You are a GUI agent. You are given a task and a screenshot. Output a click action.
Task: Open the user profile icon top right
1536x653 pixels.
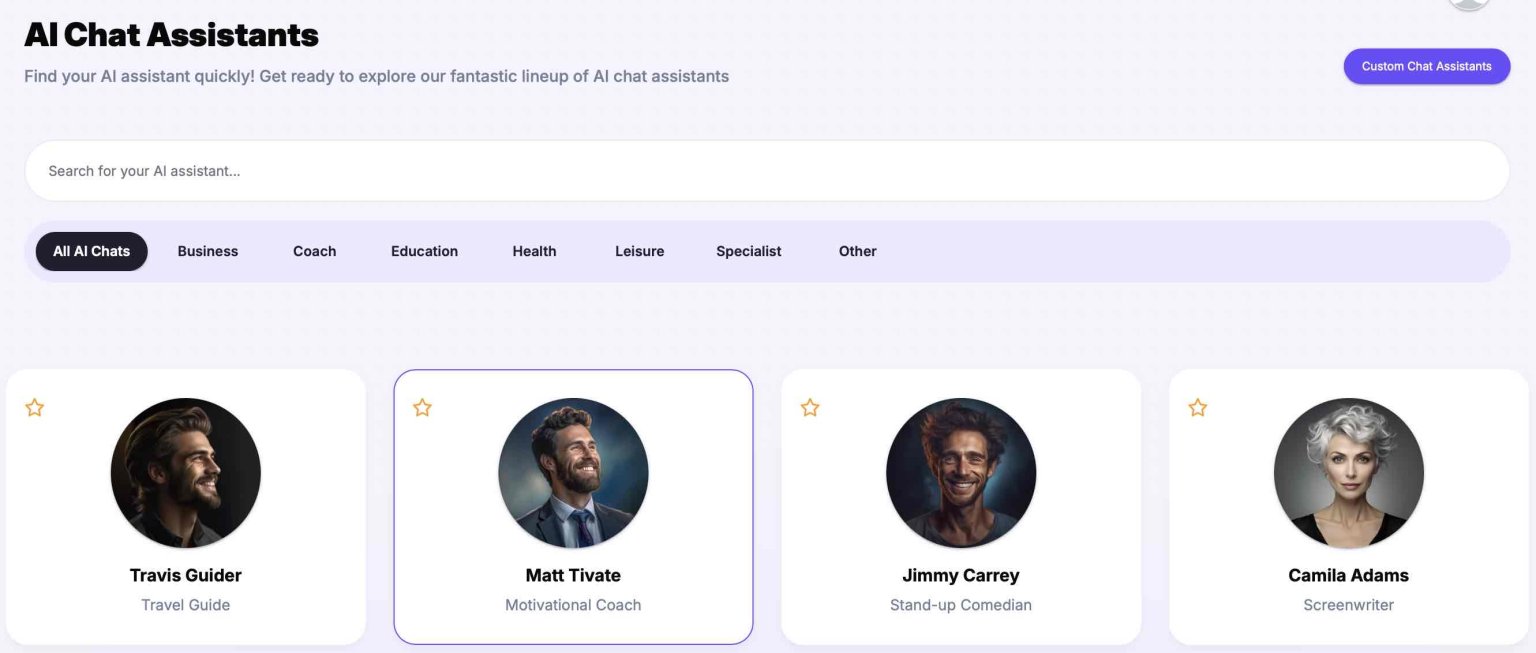[1467, 5]
